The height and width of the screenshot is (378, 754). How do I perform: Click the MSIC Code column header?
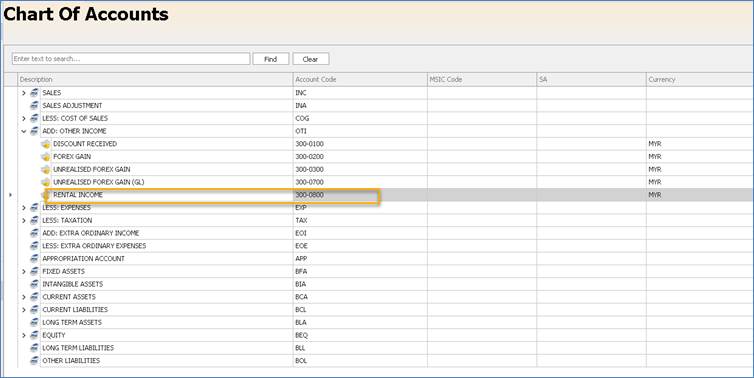(482, 79)
